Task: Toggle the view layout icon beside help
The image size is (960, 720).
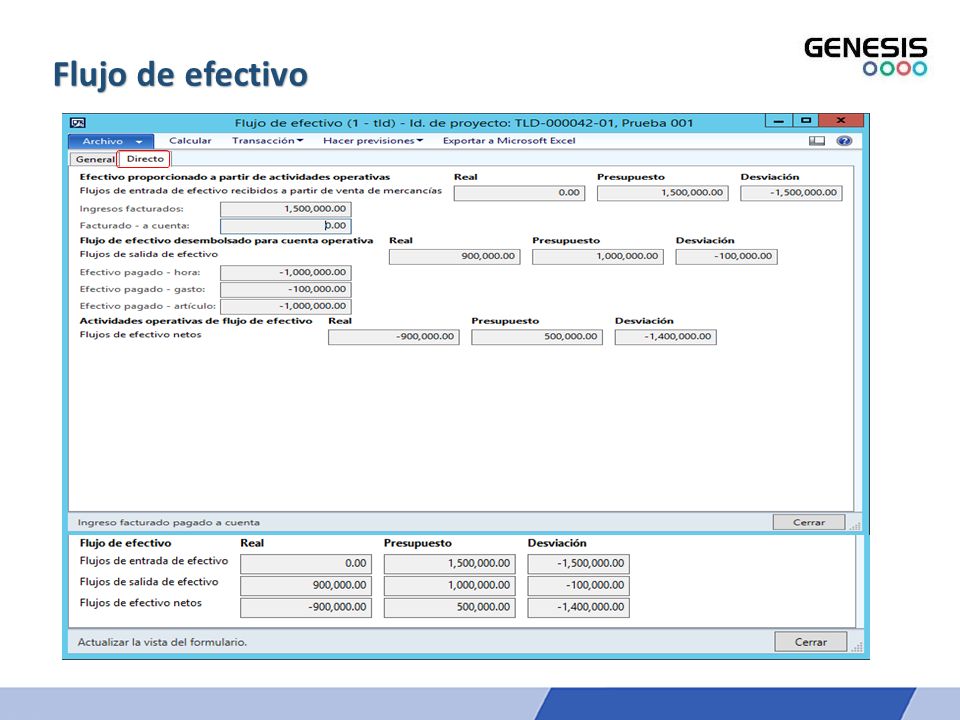Action: click(817, 141)
